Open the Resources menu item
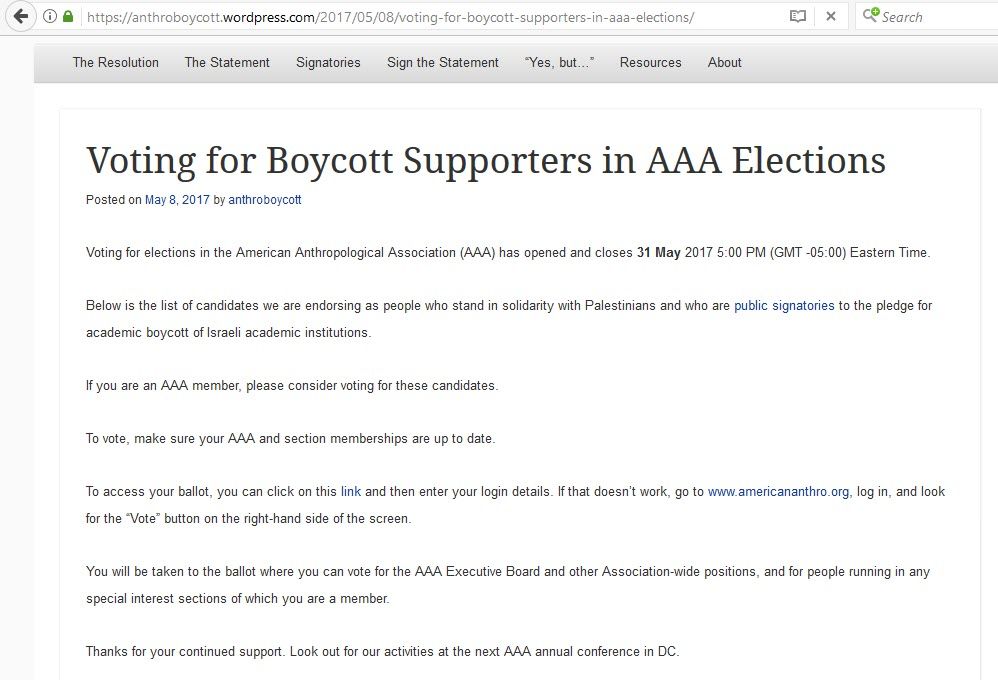This screenshot has width=998, height=680. [650, 62]
